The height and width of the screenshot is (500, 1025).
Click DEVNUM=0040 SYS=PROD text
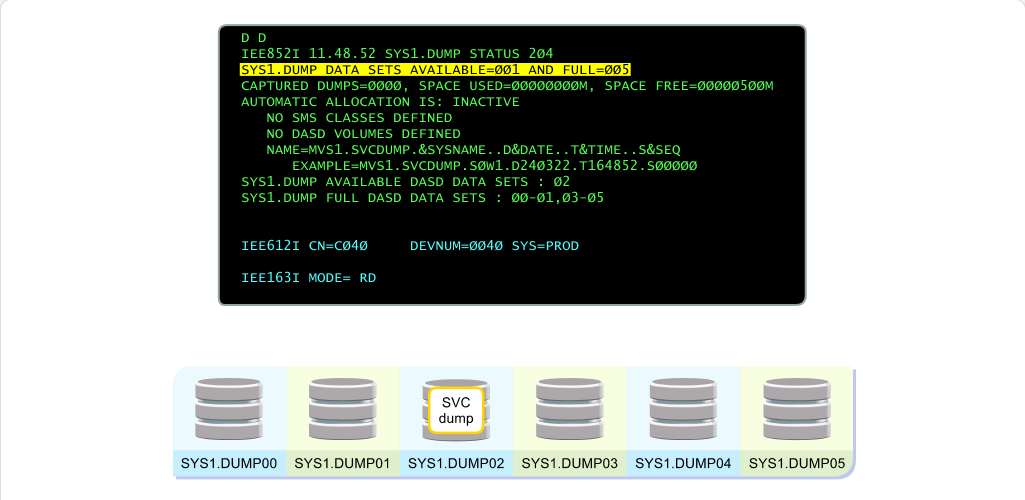pyautogui.click(x=494, y=246)
